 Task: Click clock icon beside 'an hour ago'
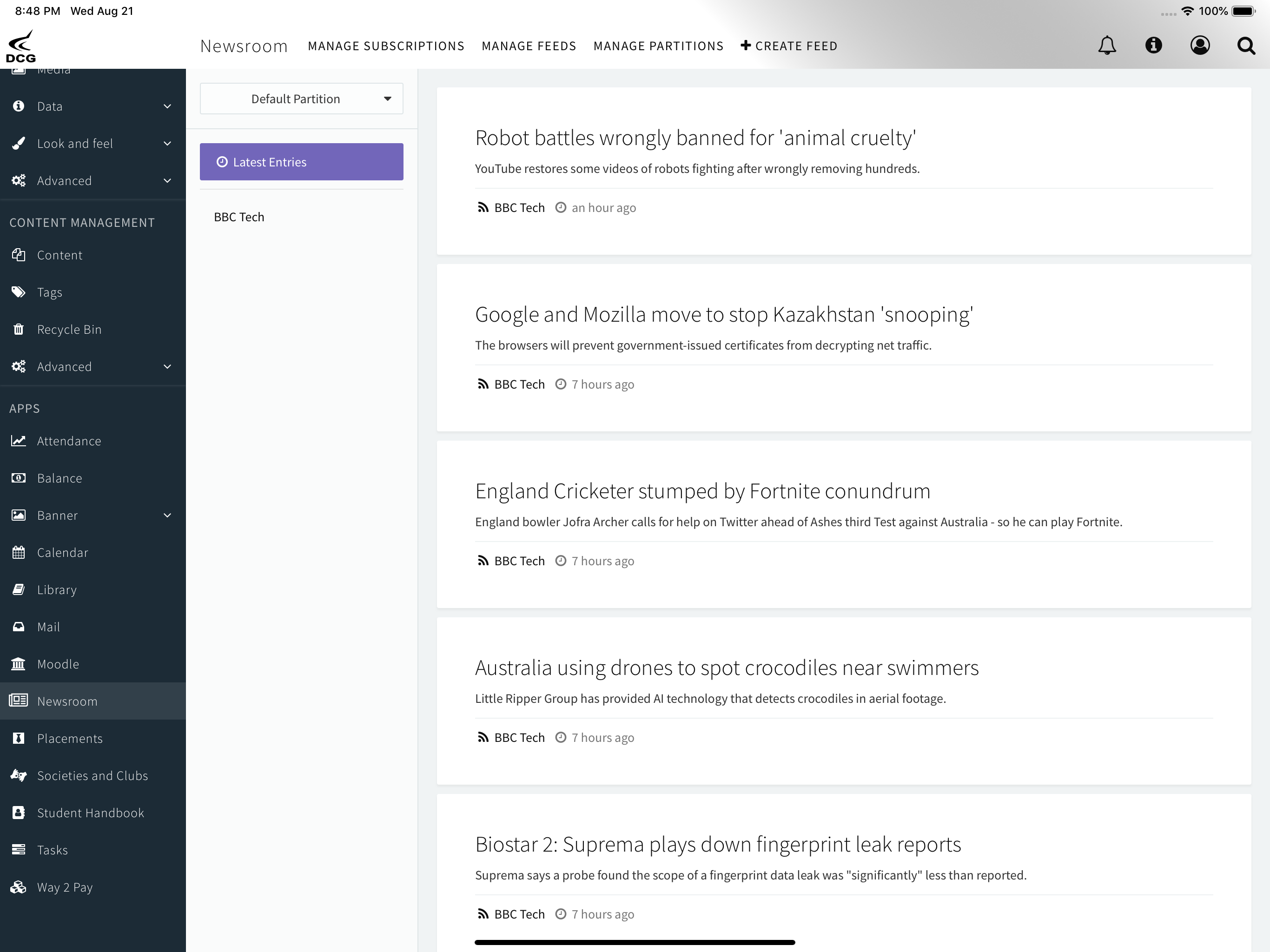click(561, 208)
